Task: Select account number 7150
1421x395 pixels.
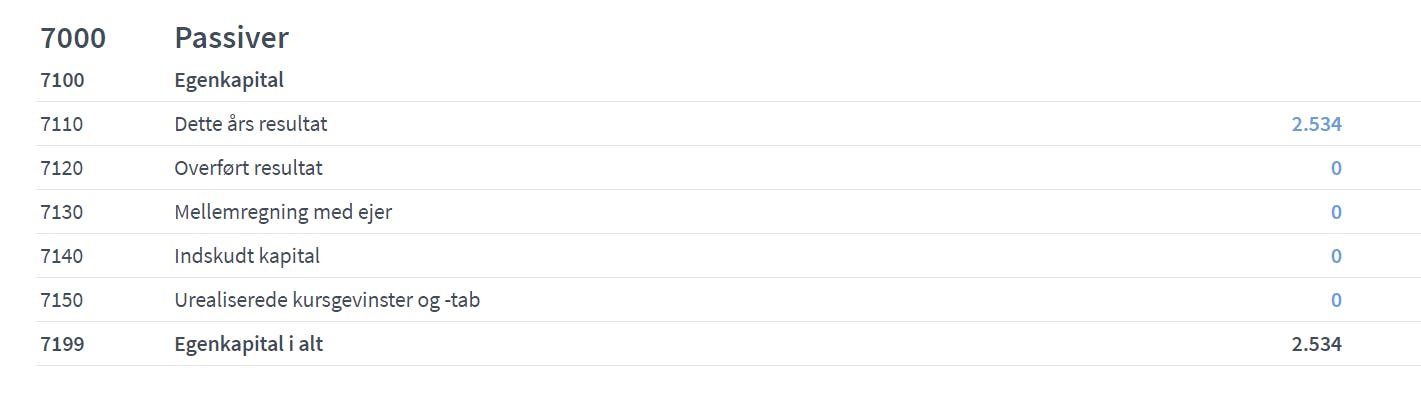Action: (x=62, y=300)
